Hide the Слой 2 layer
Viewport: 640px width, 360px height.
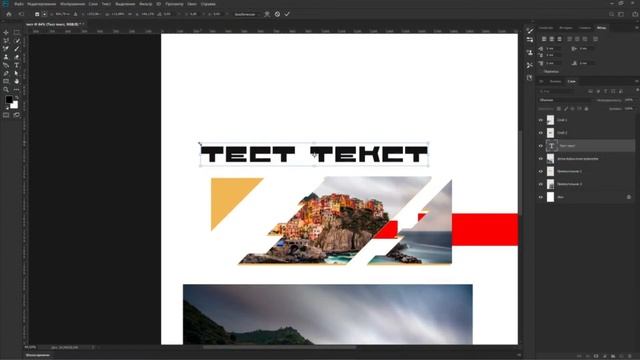541,133
